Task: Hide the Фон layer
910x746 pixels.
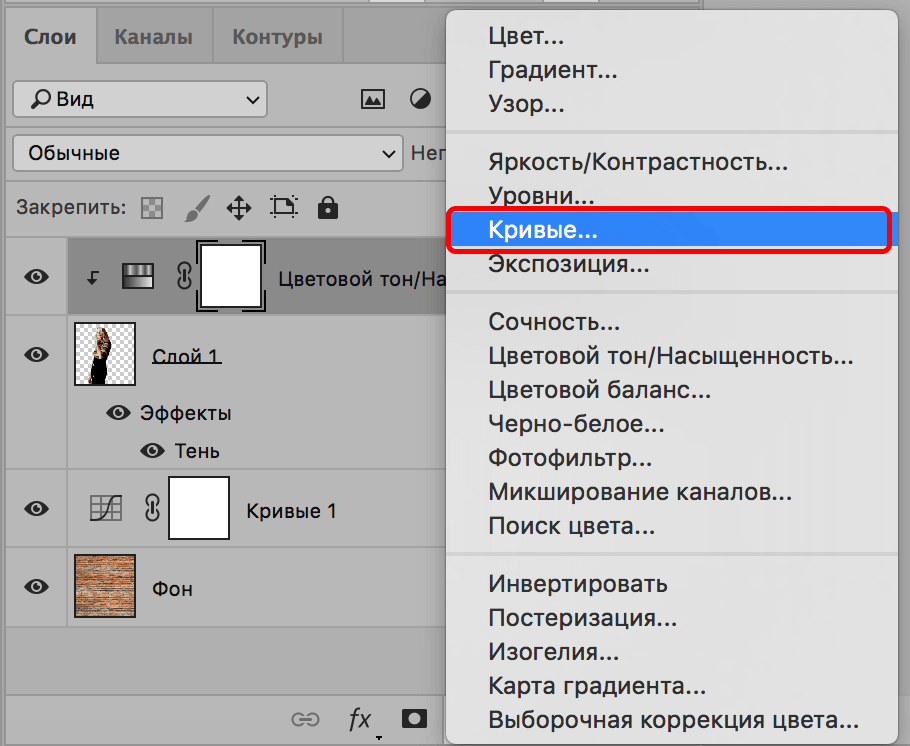Action: tap(37, 587)
